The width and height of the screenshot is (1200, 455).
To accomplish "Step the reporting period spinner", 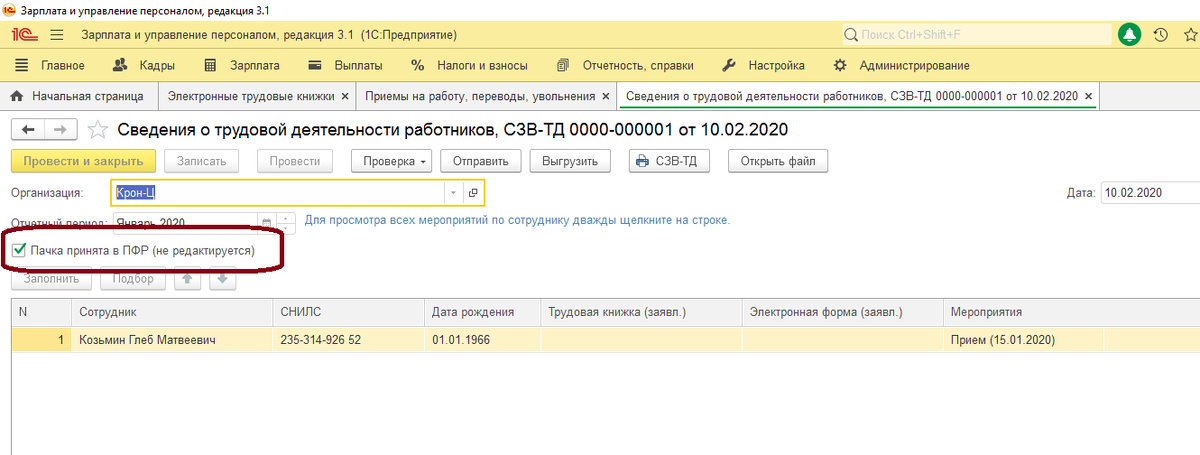I will tap(286, 222).
